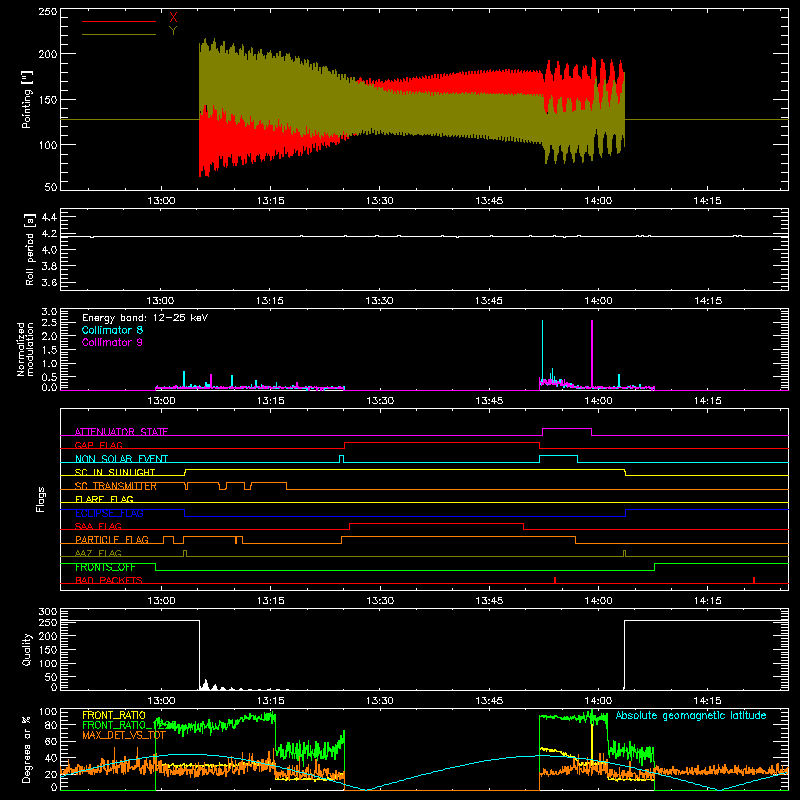Click the 250 tick label on Pointing axis
Screen dimensions: 800x800
click(48, 11)
